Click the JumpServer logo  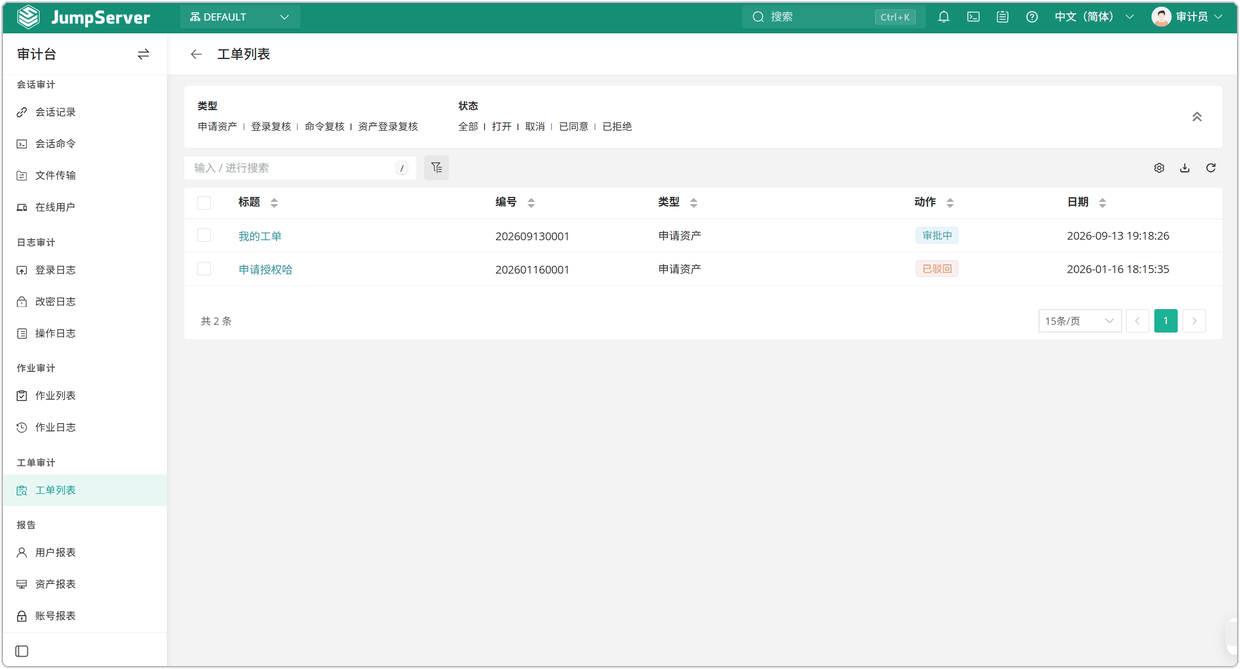pos(84,17)
